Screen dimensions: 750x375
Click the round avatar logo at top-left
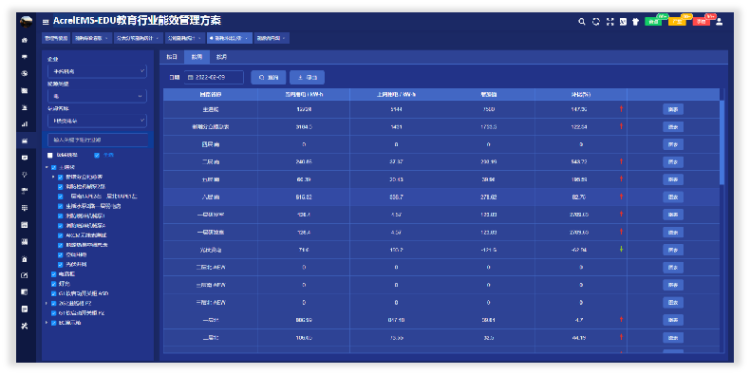click(x=26, y=22)
